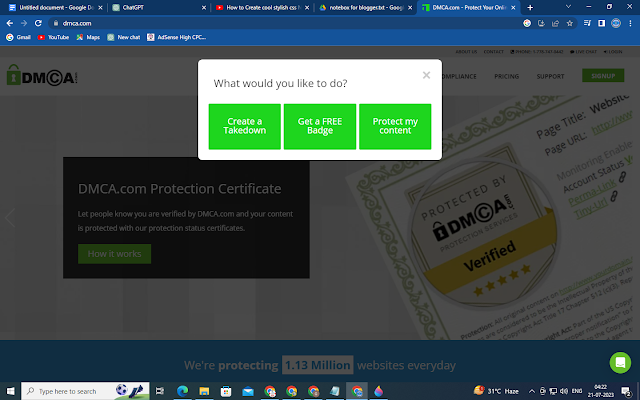The image size is (640, 400).
Task: Click the DMCA padlock logo
Action: click(42, 75)
